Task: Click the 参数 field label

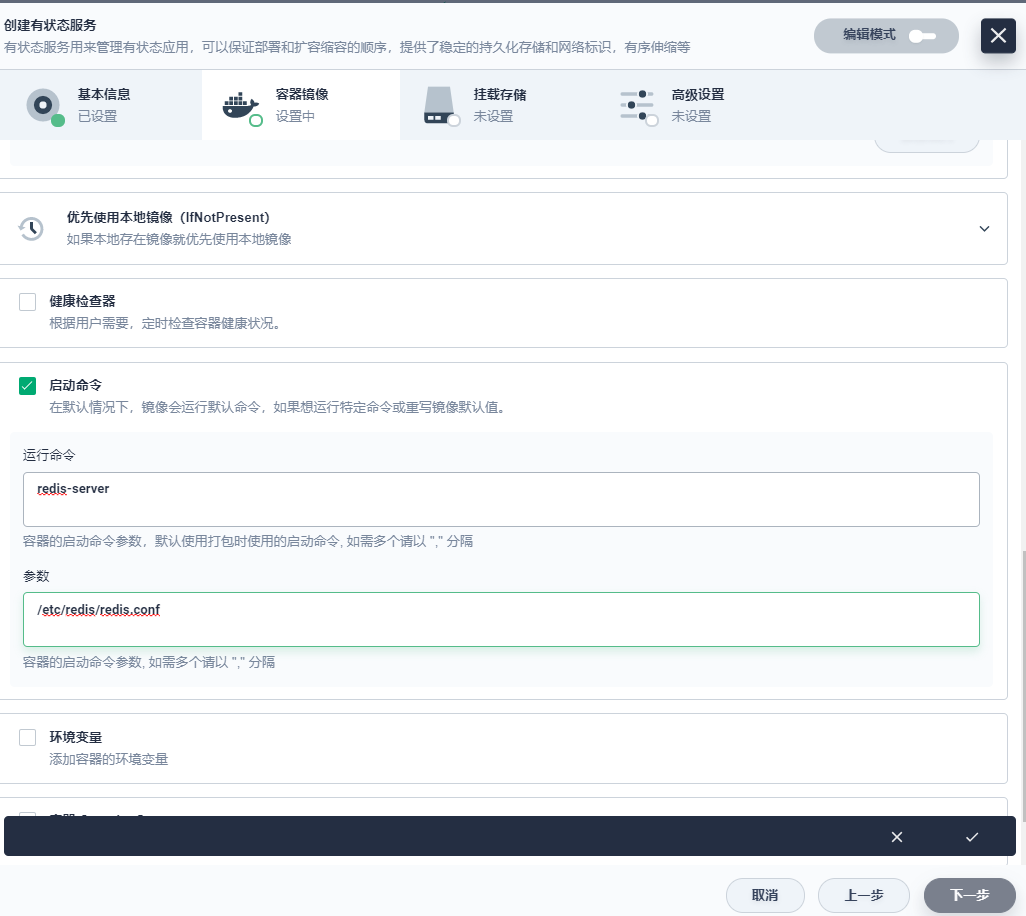Action: click(x=36, y=576)
